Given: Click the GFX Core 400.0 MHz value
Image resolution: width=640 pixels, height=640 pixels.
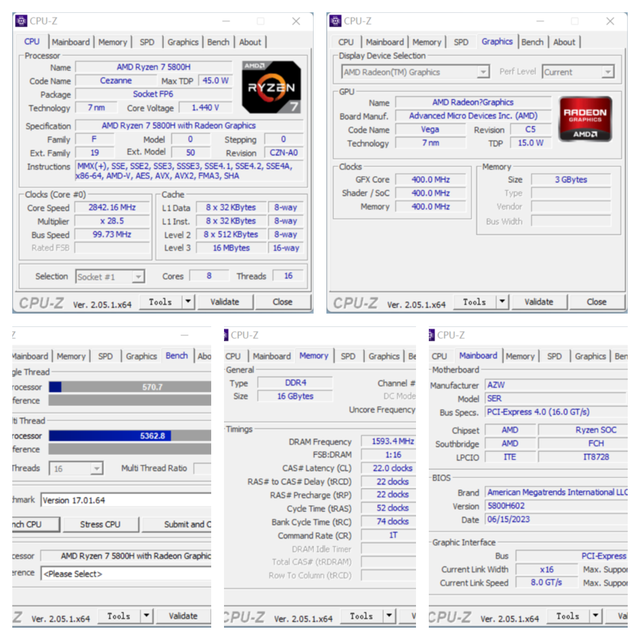Looking at the screenshot, I should click(431, 180).
